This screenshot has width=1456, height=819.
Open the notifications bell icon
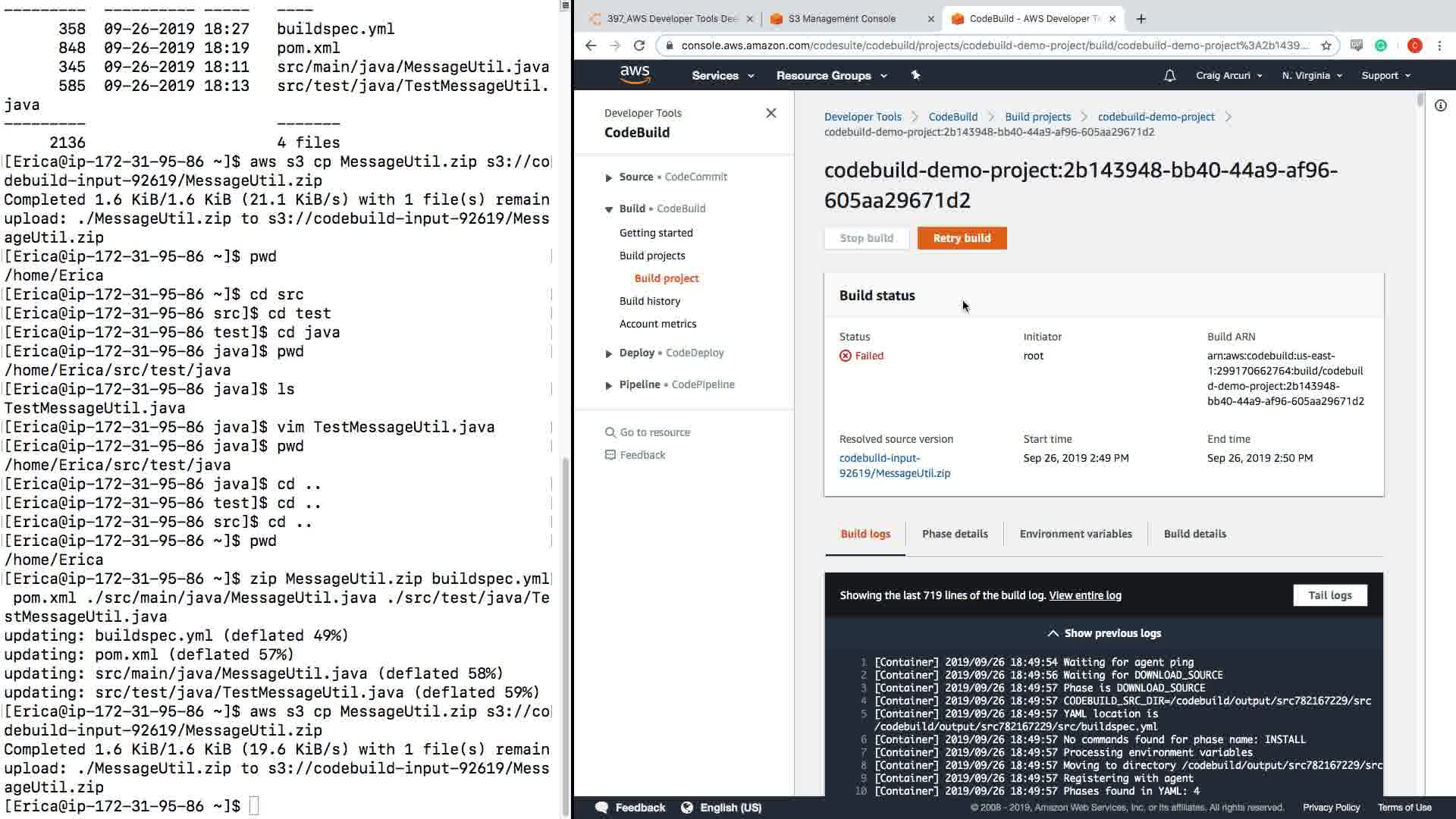pos(1169,75)
